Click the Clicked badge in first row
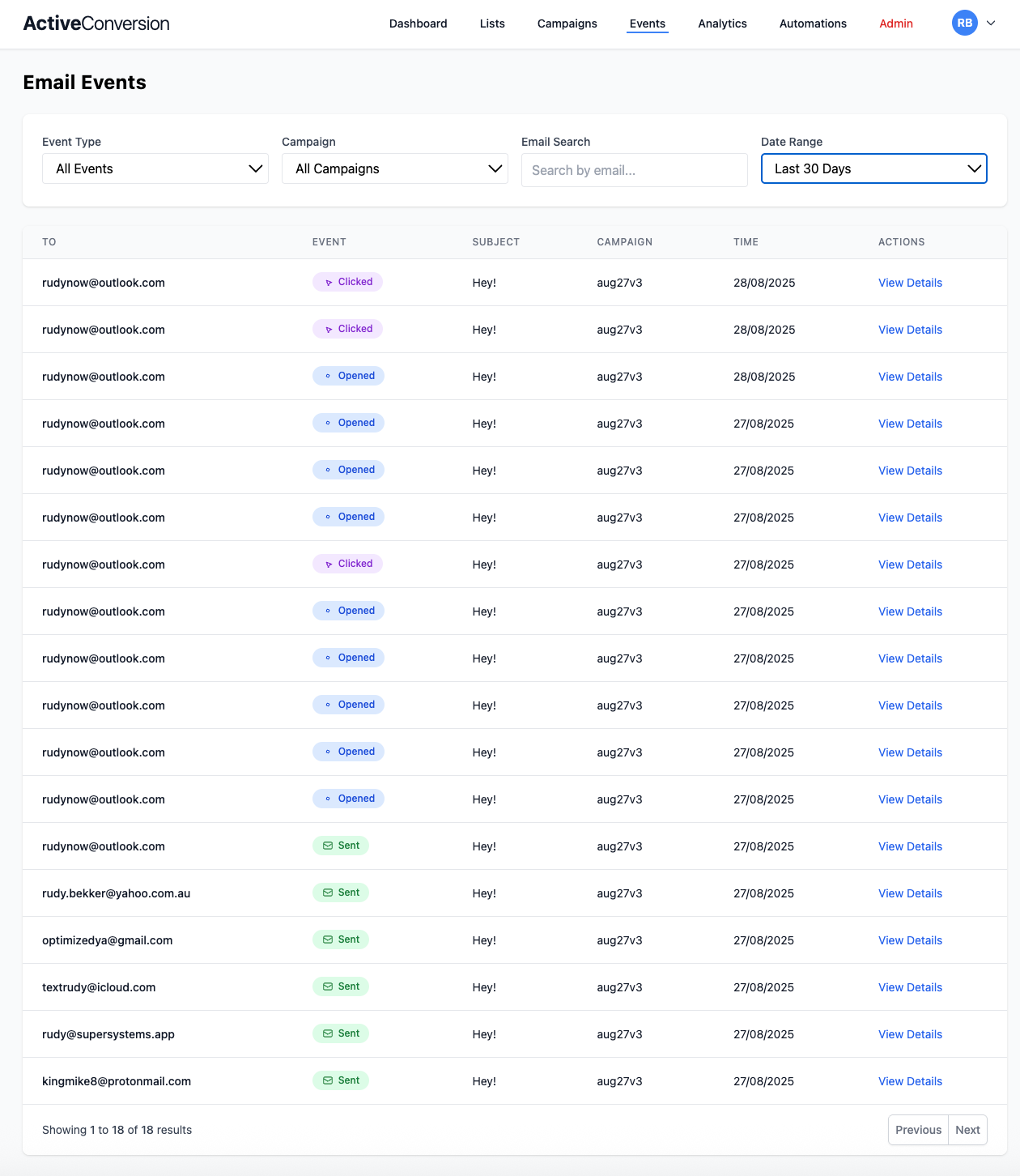 click(x=347, y=282)
